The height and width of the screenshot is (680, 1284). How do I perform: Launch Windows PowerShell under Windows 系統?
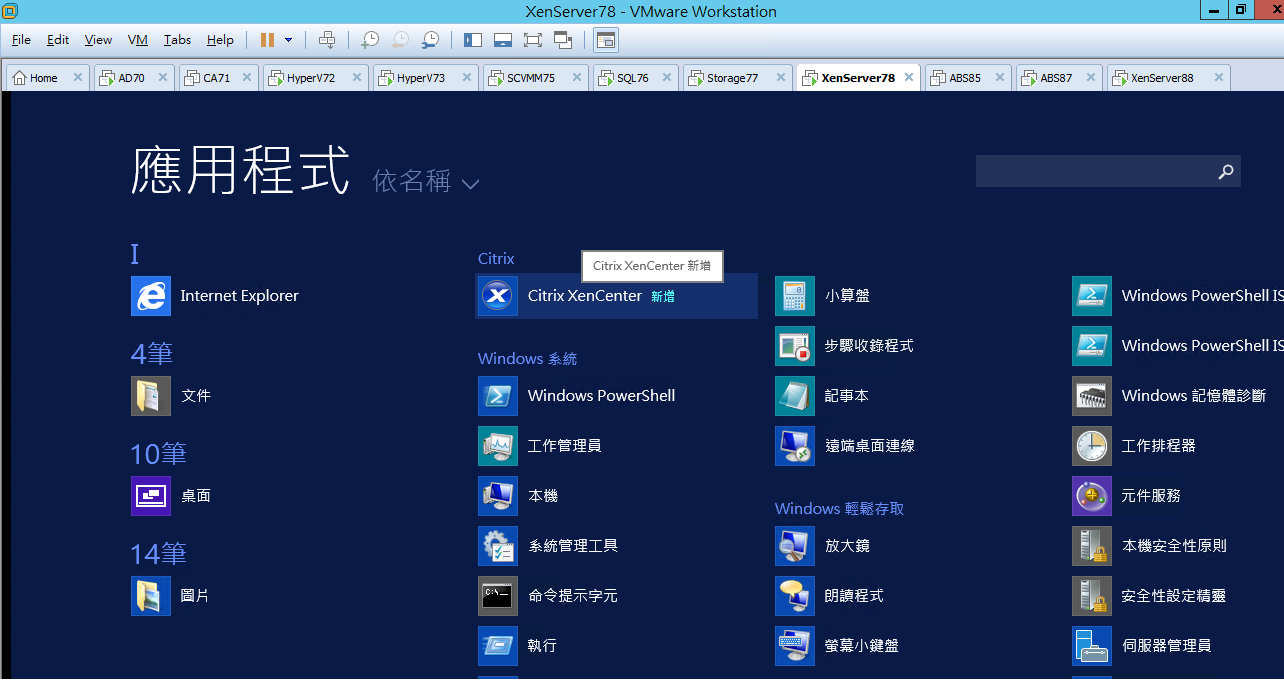pos(498,396)
